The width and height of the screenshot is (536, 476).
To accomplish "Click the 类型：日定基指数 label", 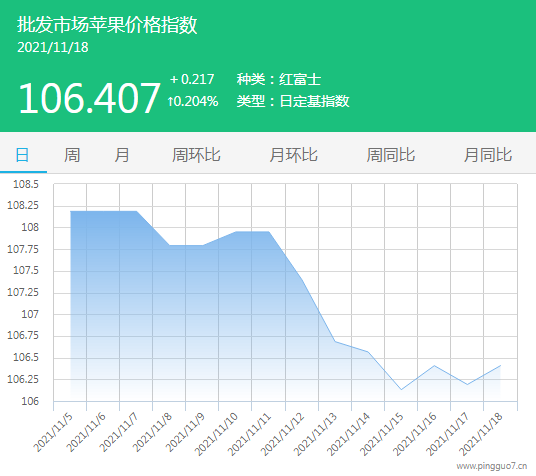I will [x=293, y=101].
